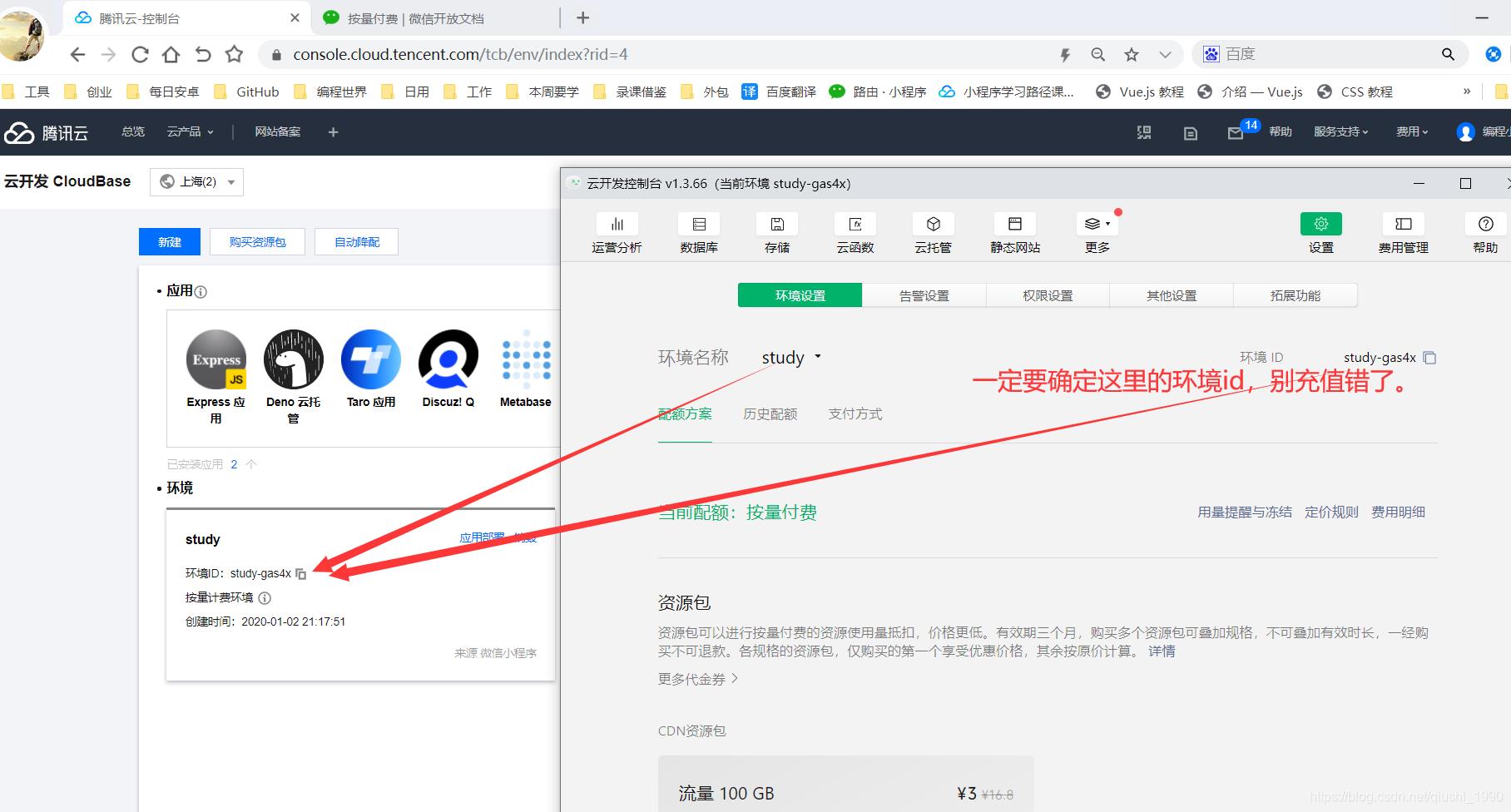Open the 费用明细 link
Image resolution: width=1511 pixels, height=812 pixels.
[x=1399, y=512]
